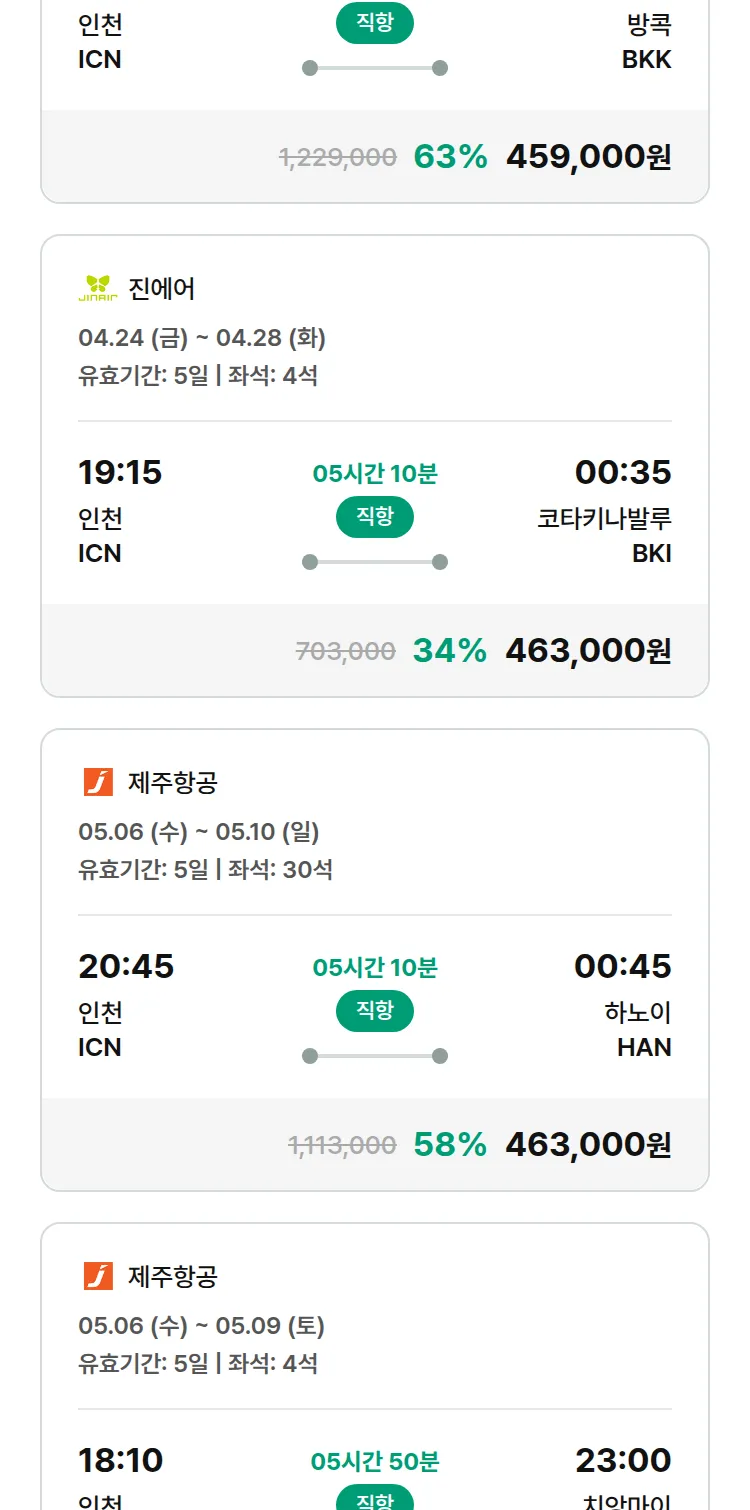The width and height of the screenshot is (750, 1510).
Task: Select the 459,000원 Bangkok fare
Action: pyautogui.click(x=588, y=157)
